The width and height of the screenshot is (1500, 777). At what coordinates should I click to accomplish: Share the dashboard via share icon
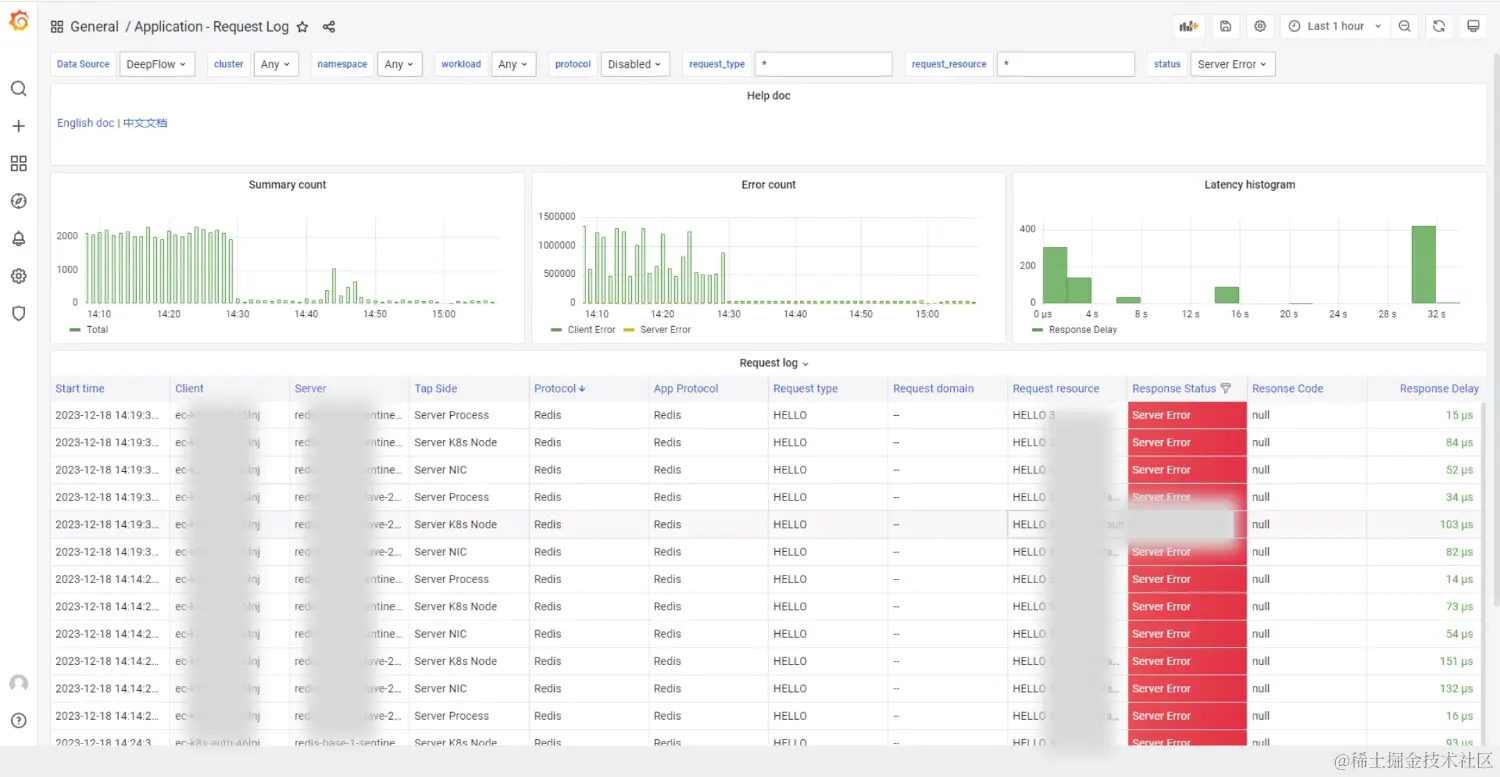point(329,27)
